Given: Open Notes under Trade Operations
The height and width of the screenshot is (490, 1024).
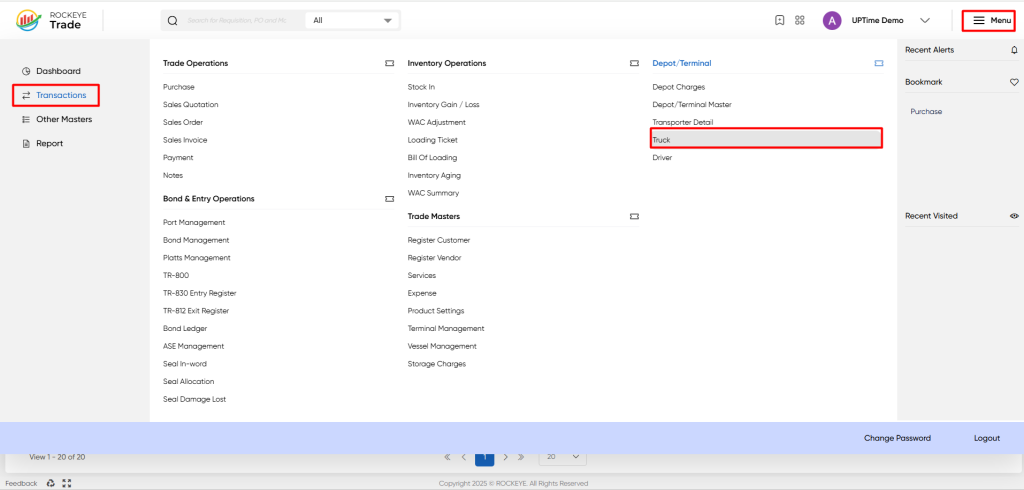Looking at the screenshot, I should pyautogui.click(x=173, y=175).
